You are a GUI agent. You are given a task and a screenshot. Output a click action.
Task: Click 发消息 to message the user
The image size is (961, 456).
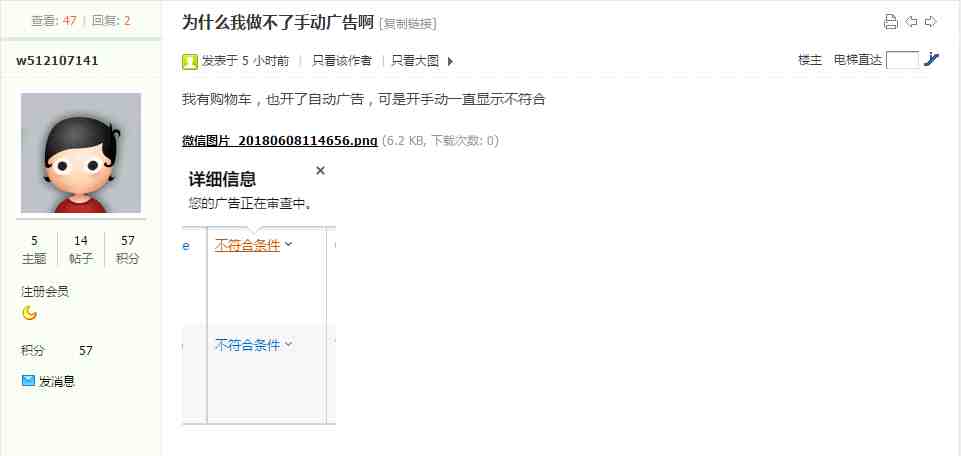point(56,381)
